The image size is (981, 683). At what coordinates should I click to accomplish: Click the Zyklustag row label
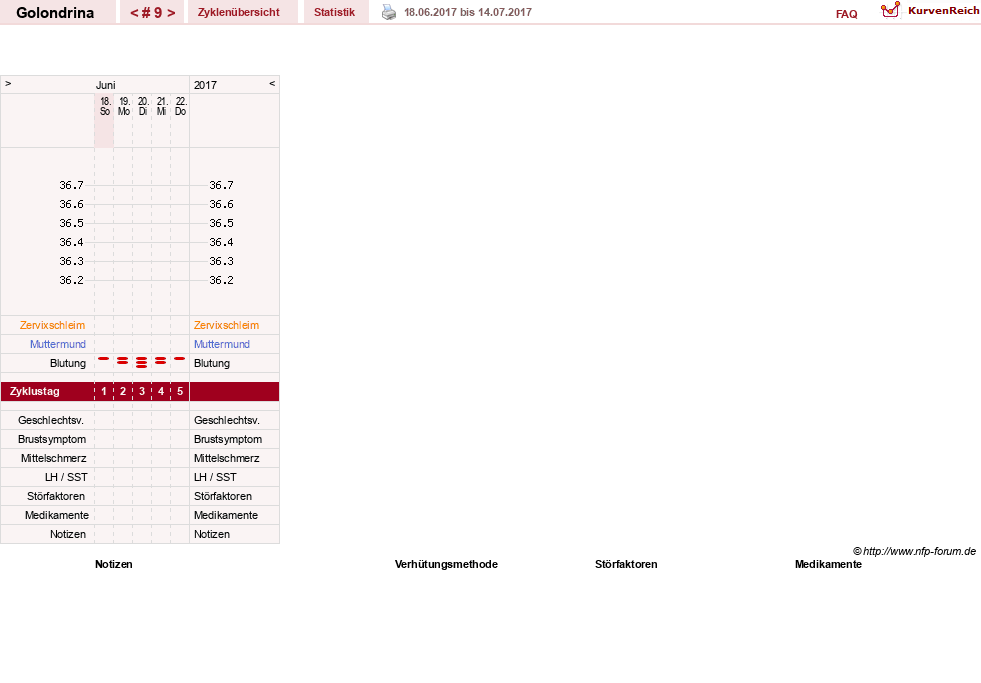tap(34, 392)
